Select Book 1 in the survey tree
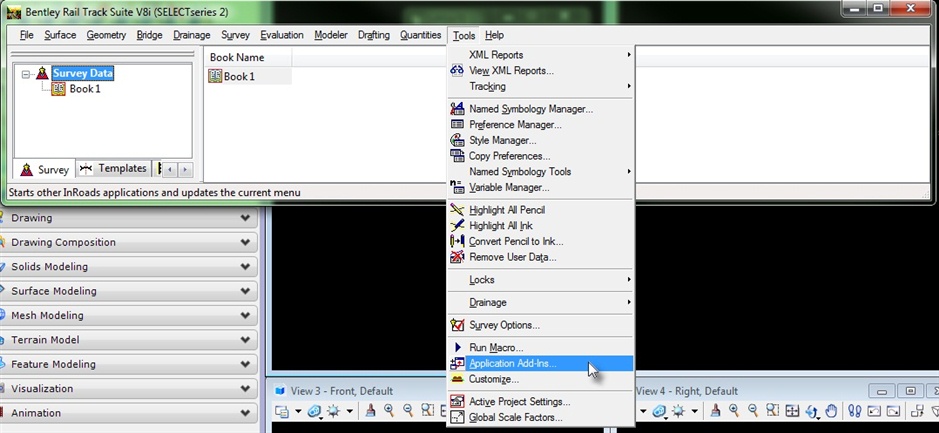Viewport: 939px width, 433px height. point(85,89)
